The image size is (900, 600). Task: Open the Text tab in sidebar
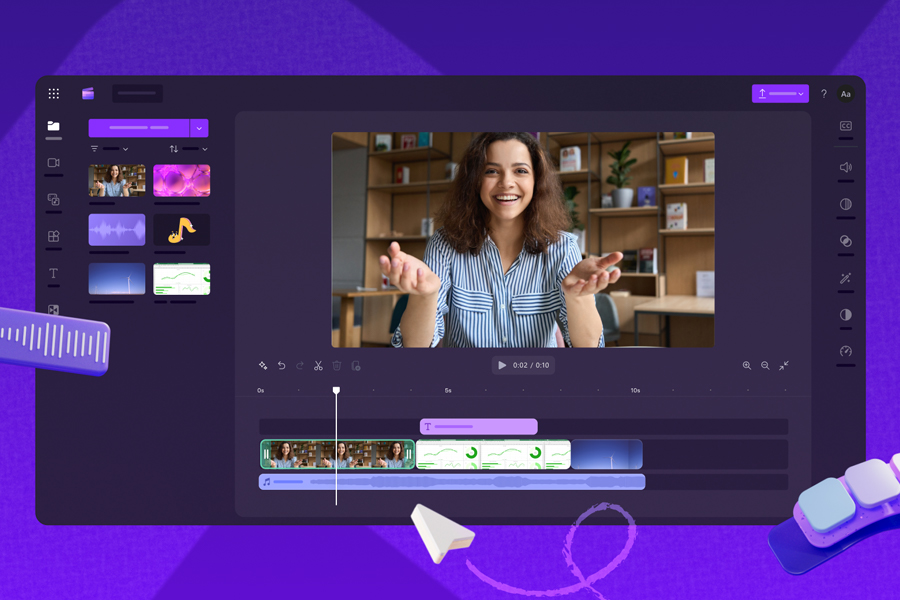(x=53, y=273)
